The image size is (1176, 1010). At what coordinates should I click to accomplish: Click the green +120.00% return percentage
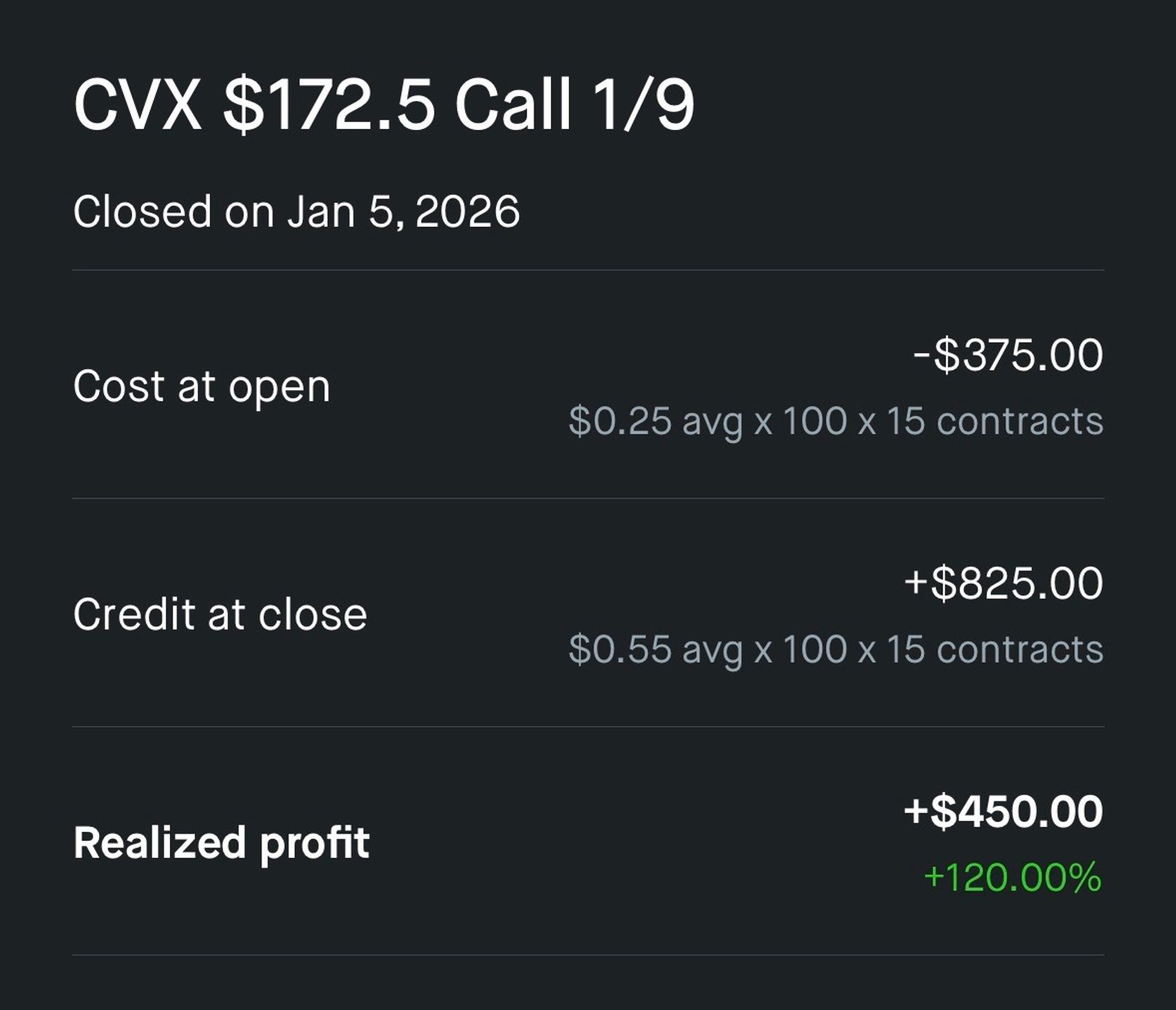(x=1013, y=877)
